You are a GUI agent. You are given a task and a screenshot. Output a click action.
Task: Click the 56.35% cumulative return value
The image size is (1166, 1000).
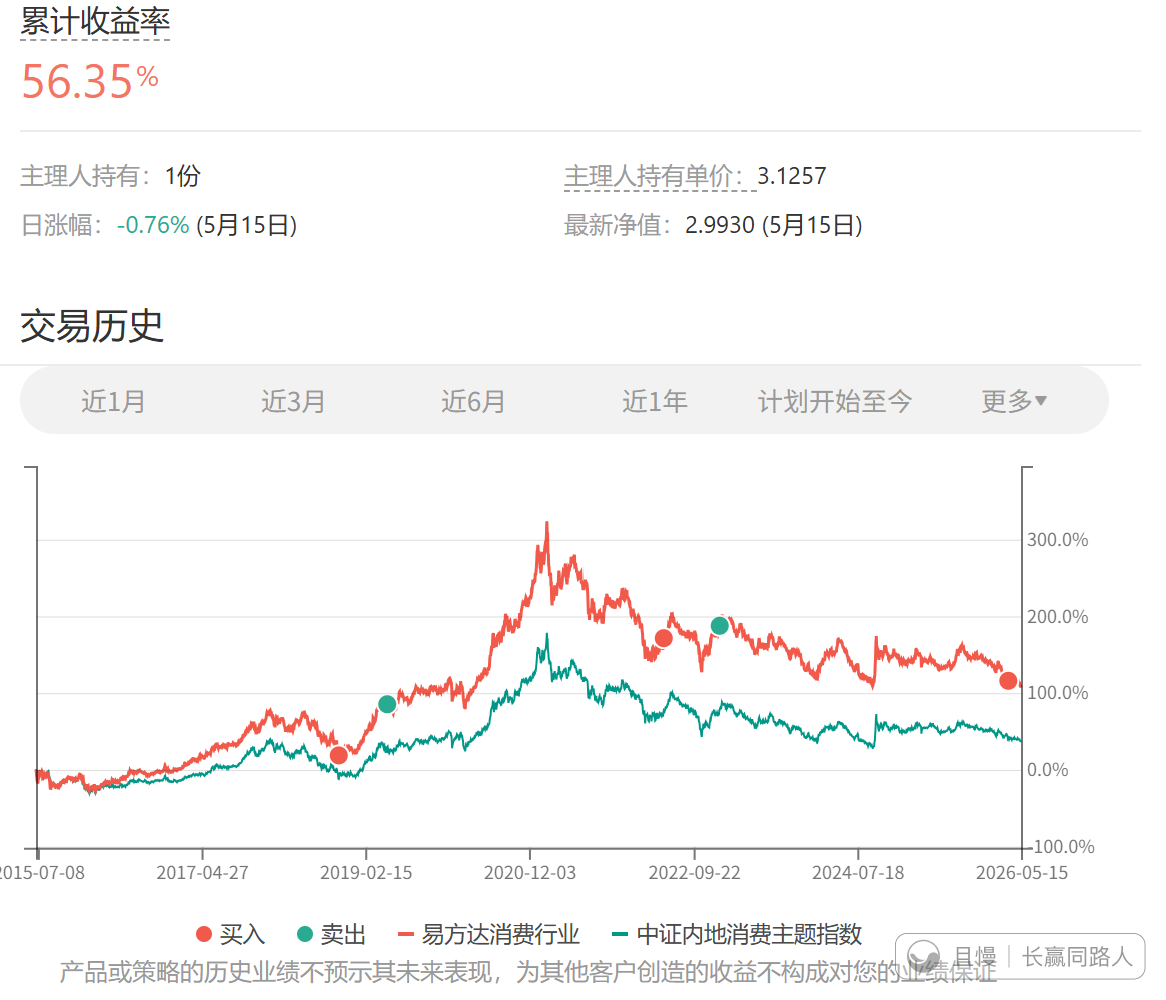pyautogui.click(x=89, y=81)
